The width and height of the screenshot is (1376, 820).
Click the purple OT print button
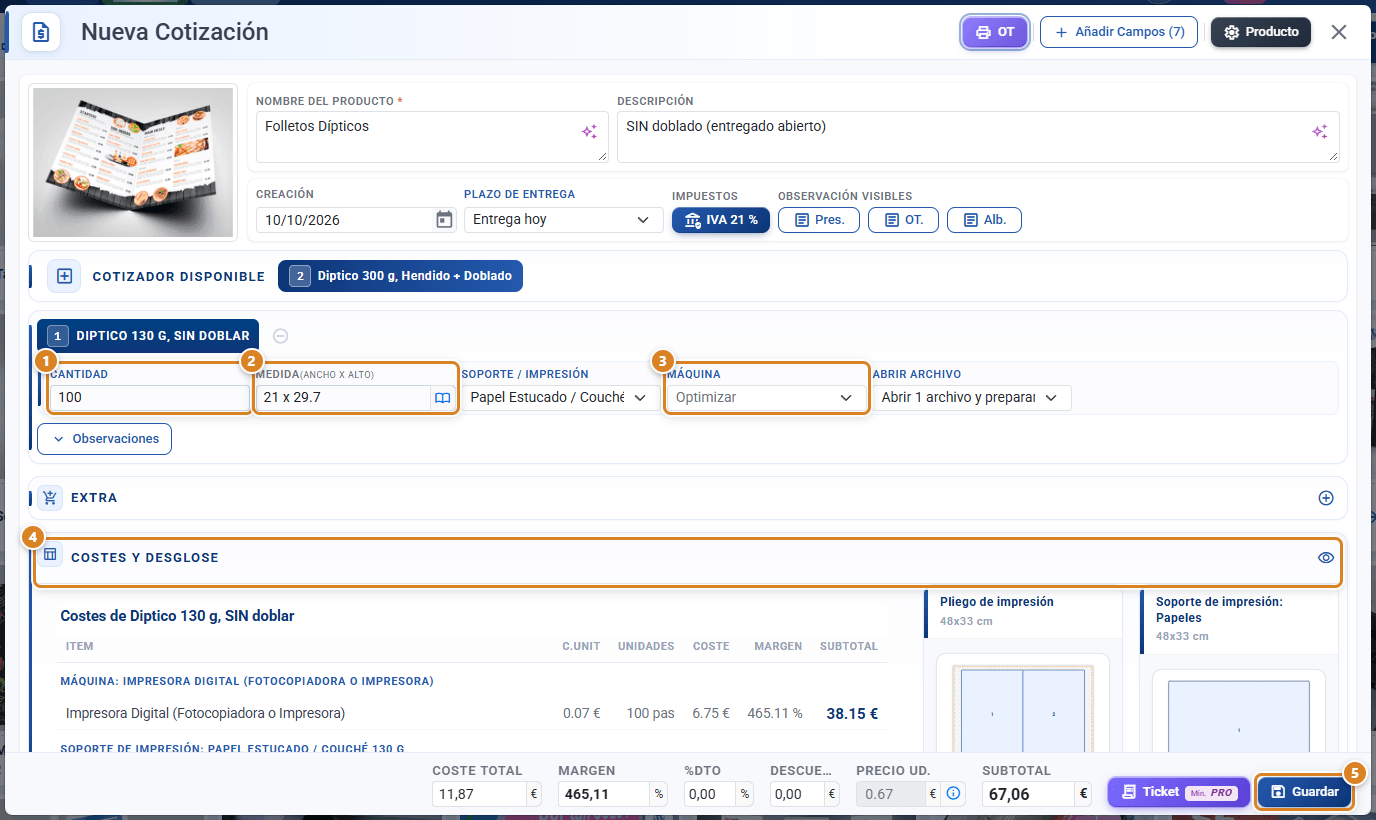point(995,32)
